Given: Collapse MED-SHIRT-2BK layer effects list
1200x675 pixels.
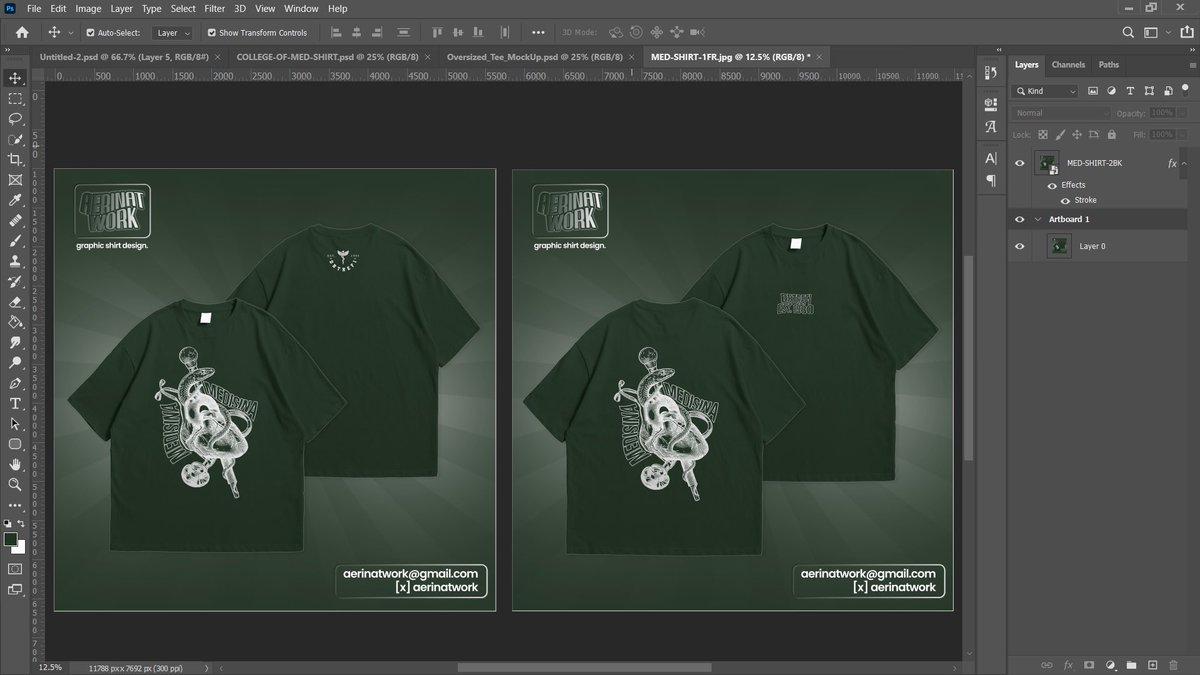Looking at the screenshot, I should (1185, 163).
